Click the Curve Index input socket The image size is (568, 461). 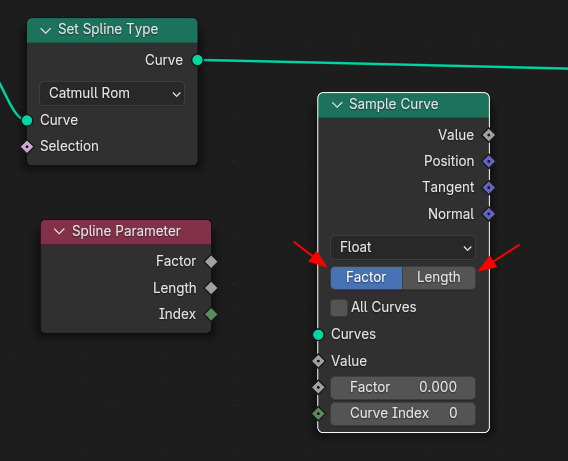[318, 414]
